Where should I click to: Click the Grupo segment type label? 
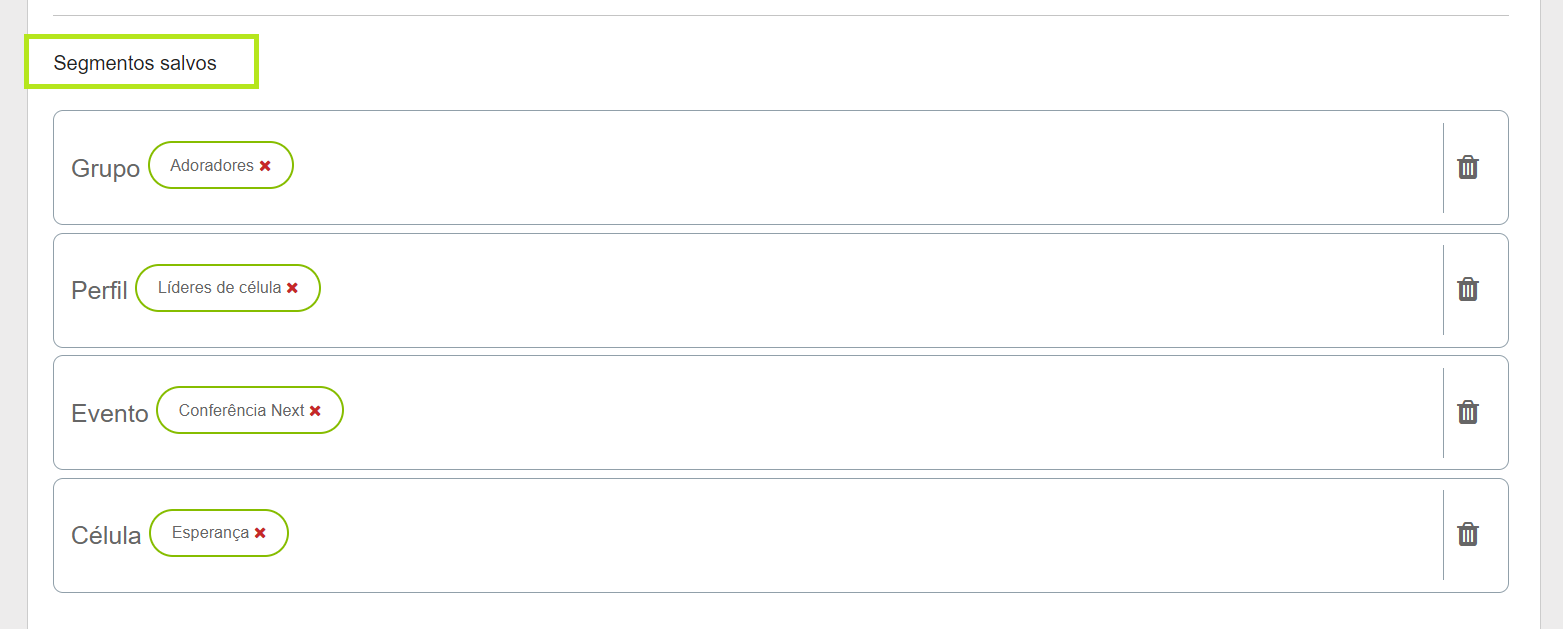pos(105,168)
